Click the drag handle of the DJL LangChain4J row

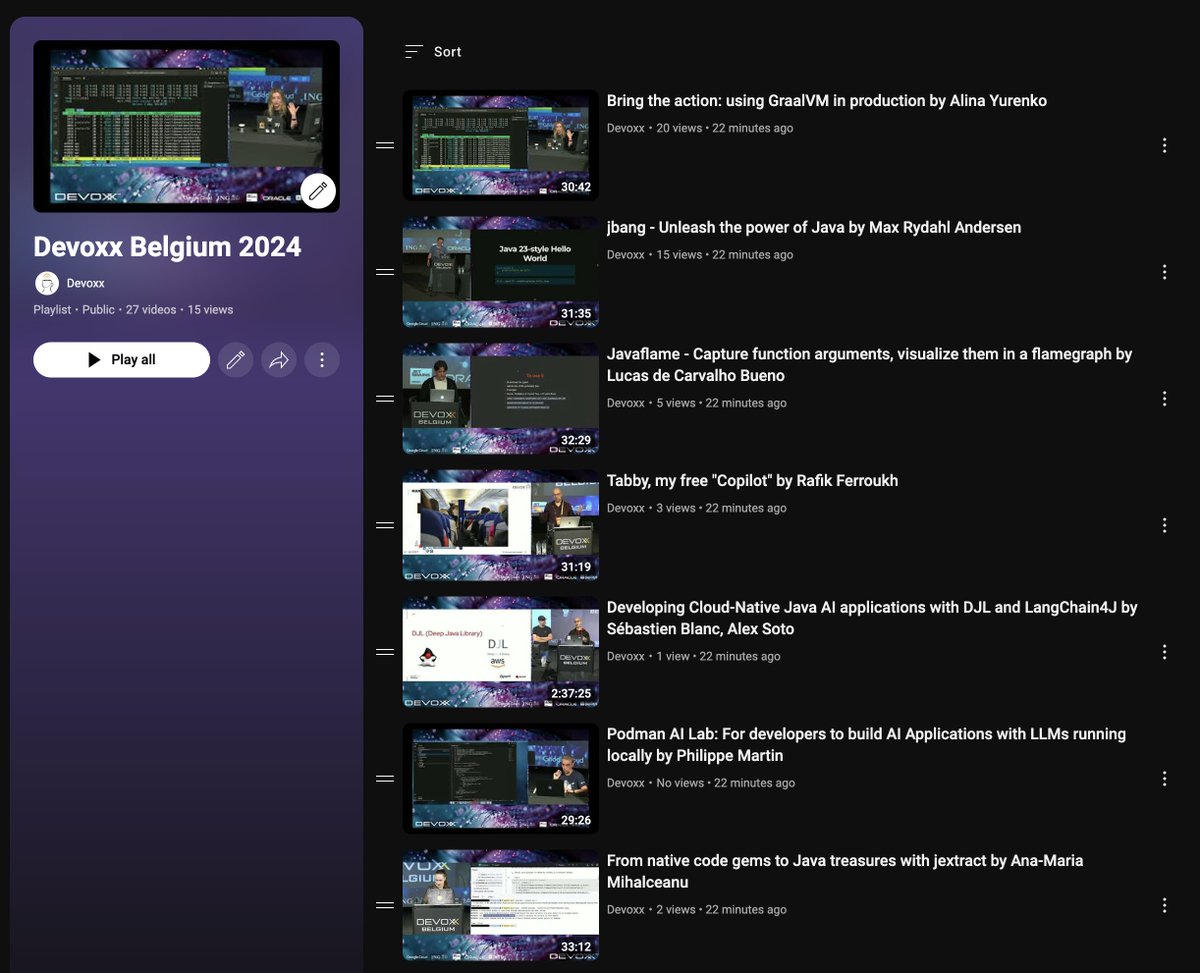[x=384, y=652]
